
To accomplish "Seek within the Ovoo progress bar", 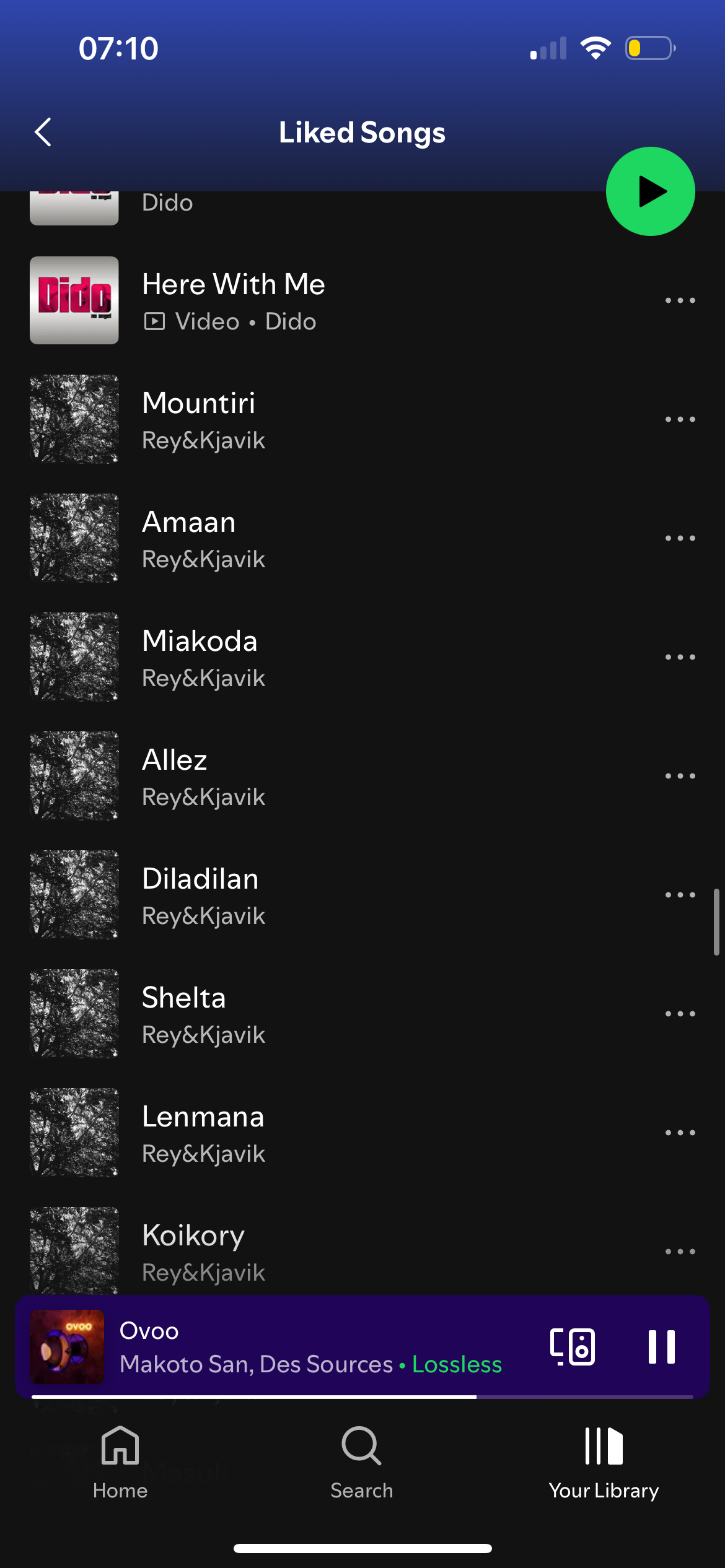I will [x=362, y=1397].
